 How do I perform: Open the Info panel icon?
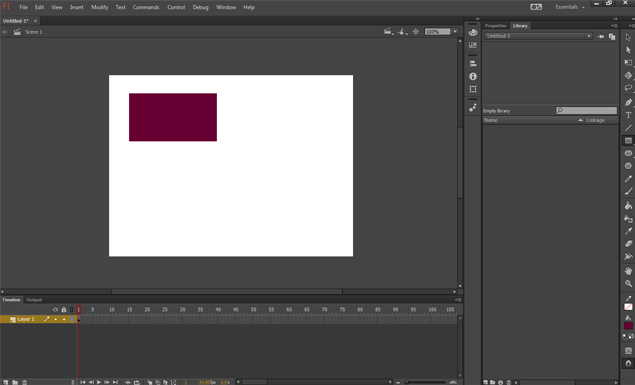[x=473, y=76]
